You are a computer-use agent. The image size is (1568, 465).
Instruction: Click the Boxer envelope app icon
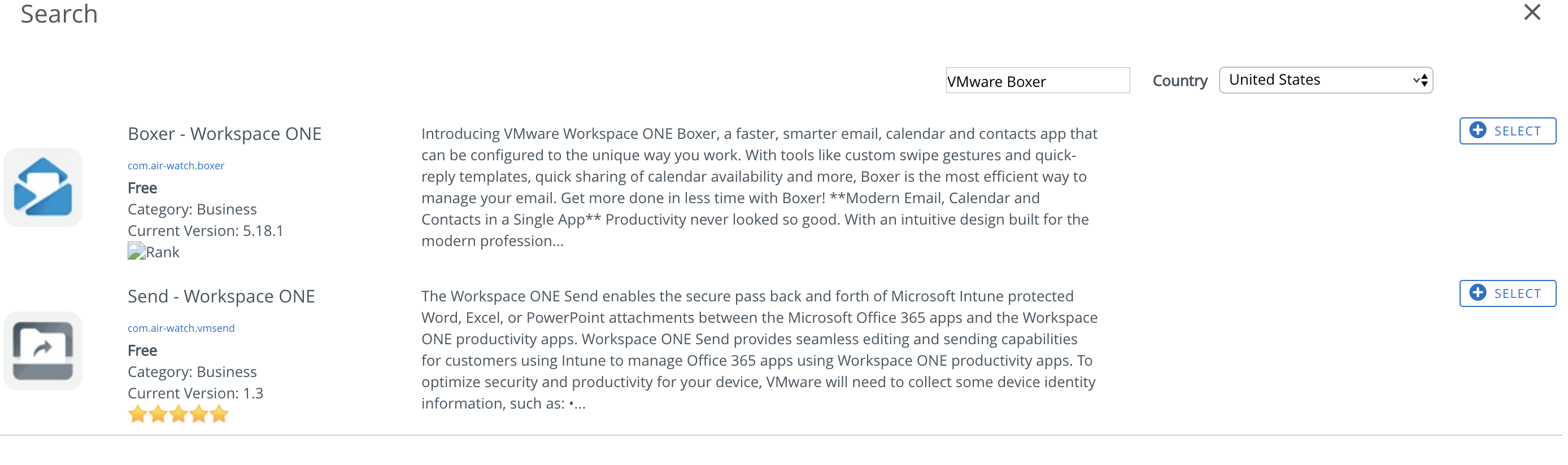(42, 187)
